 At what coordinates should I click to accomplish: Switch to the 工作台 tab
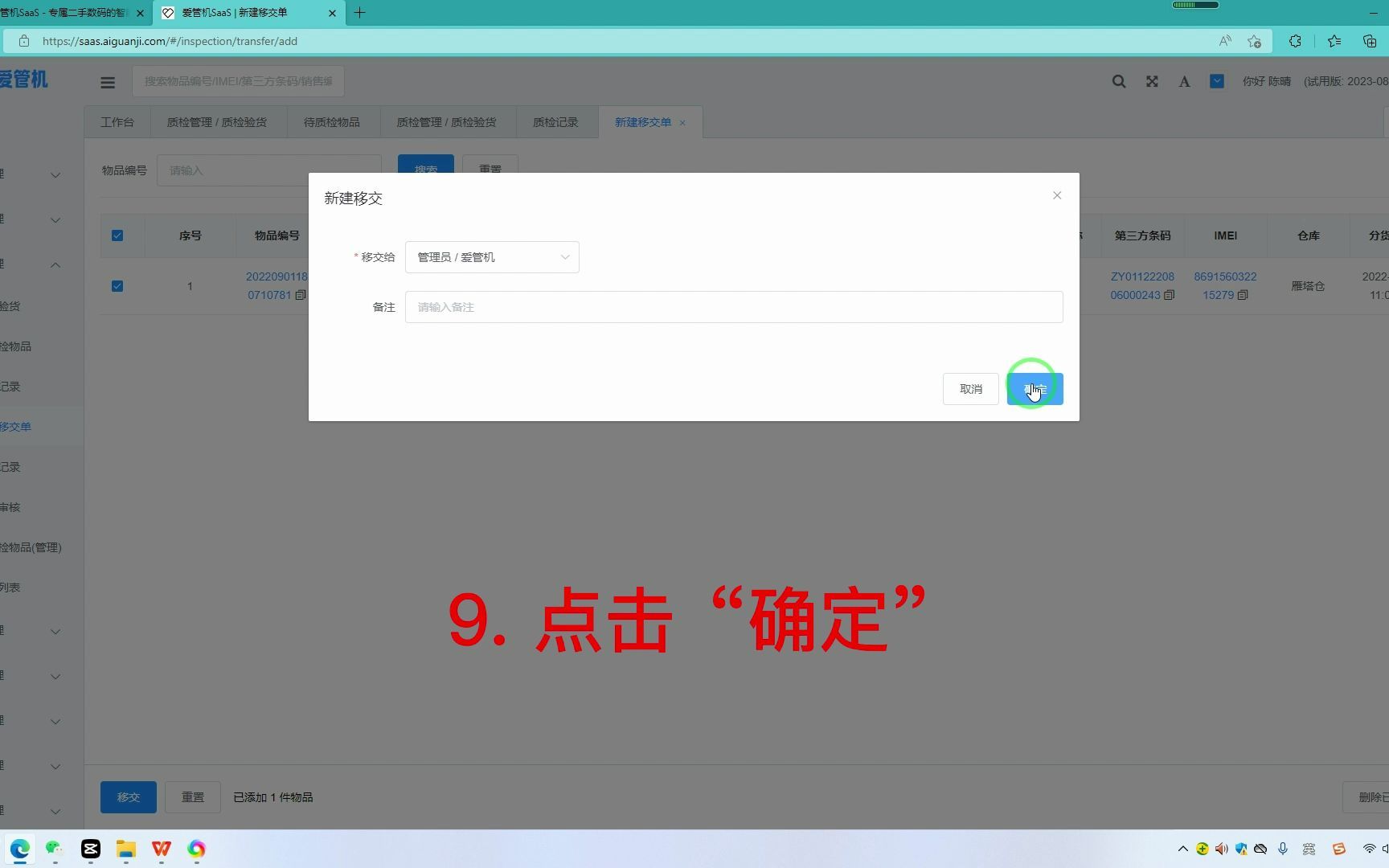117,122
